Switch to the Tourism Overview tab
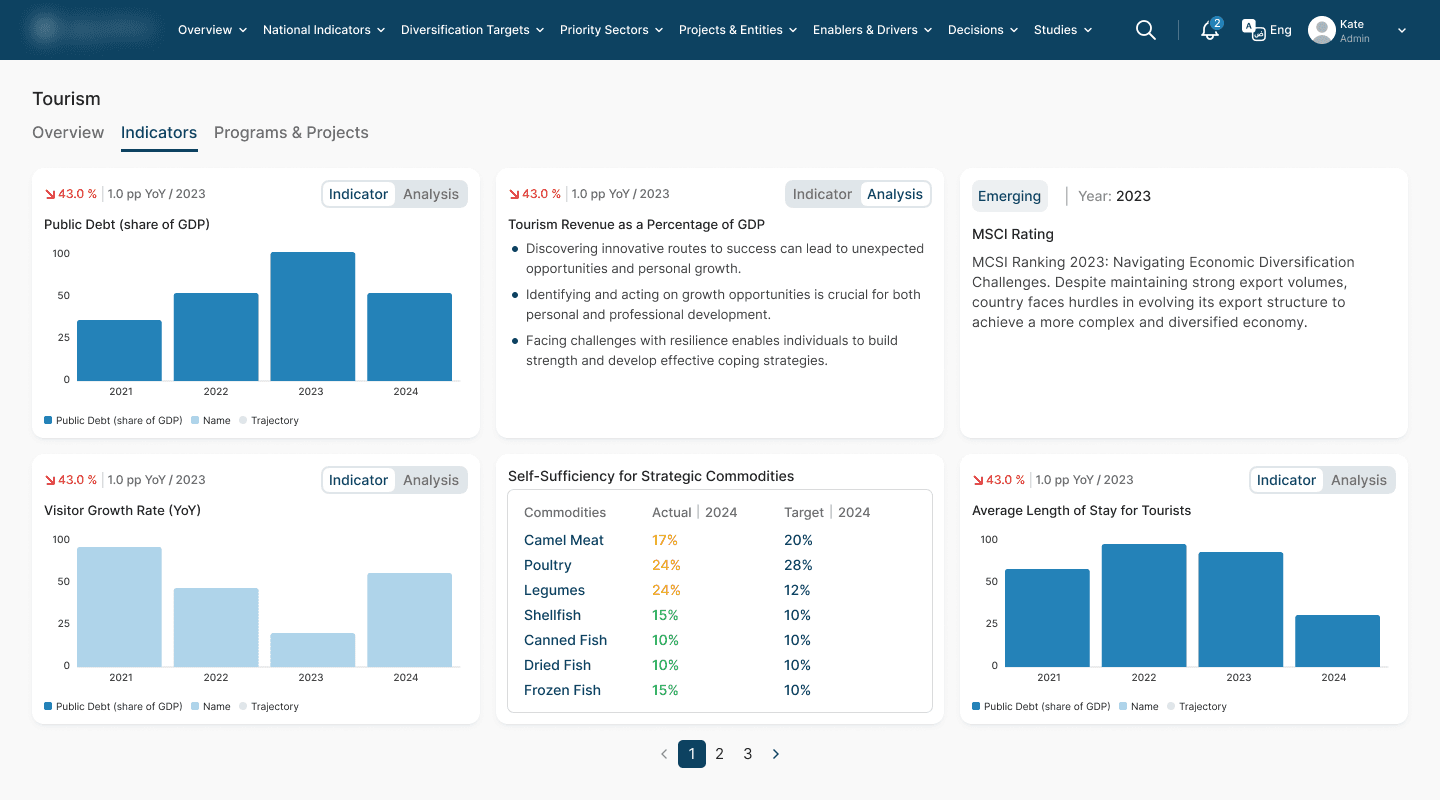The width and height of the screenshot is (1440, 800). pos(68,133)
